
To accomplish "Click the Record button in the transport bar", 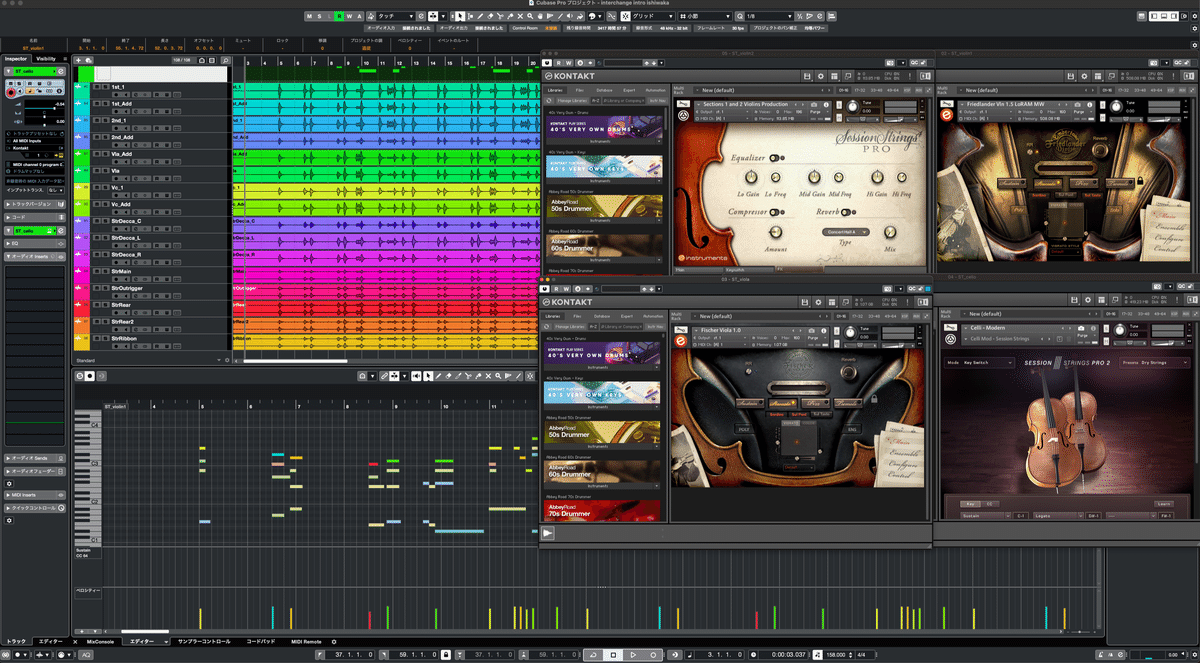I will tap(653, 654).
